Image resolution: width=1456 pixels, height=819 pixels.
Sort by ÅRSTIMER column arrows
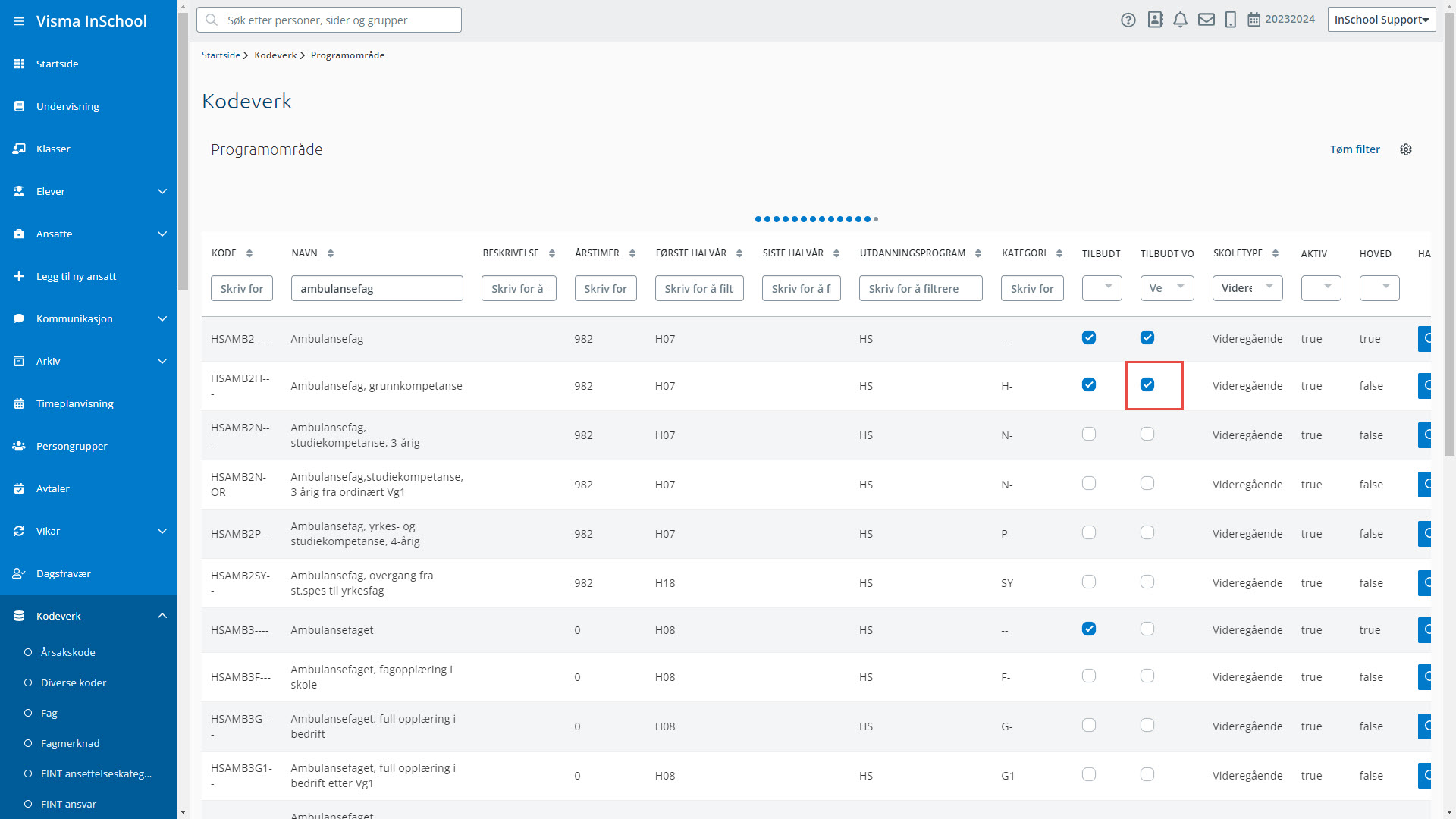click(x=632, y=253)
